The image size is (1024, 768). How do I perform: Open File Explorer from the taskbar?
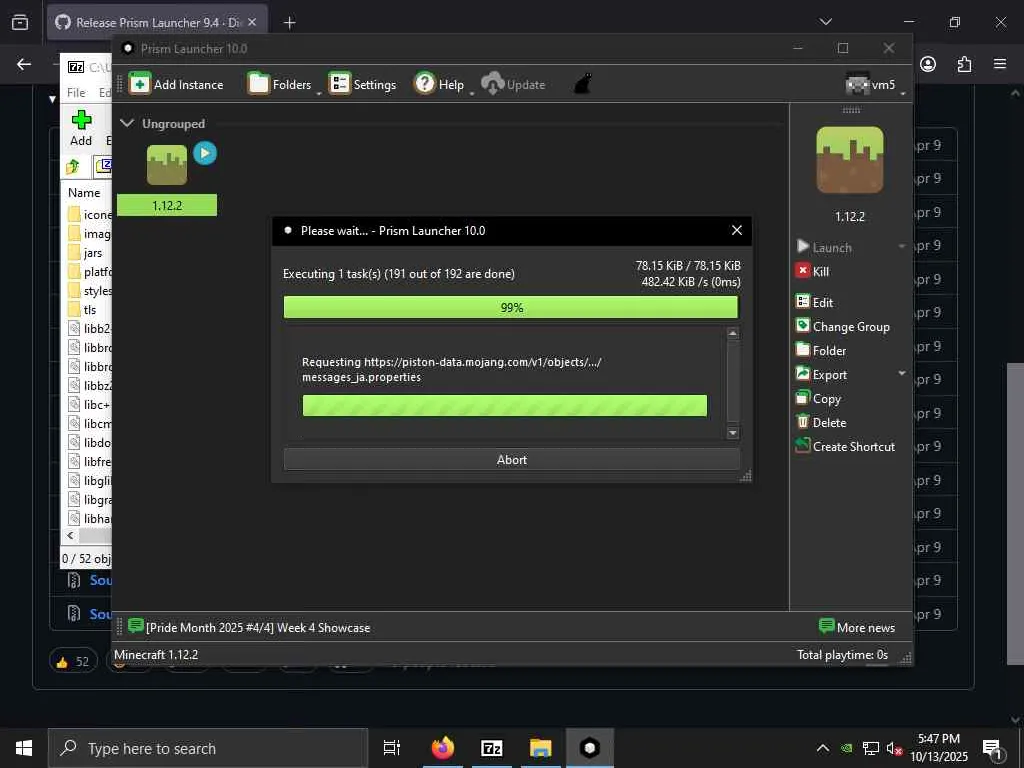click(x=541, y=748)
